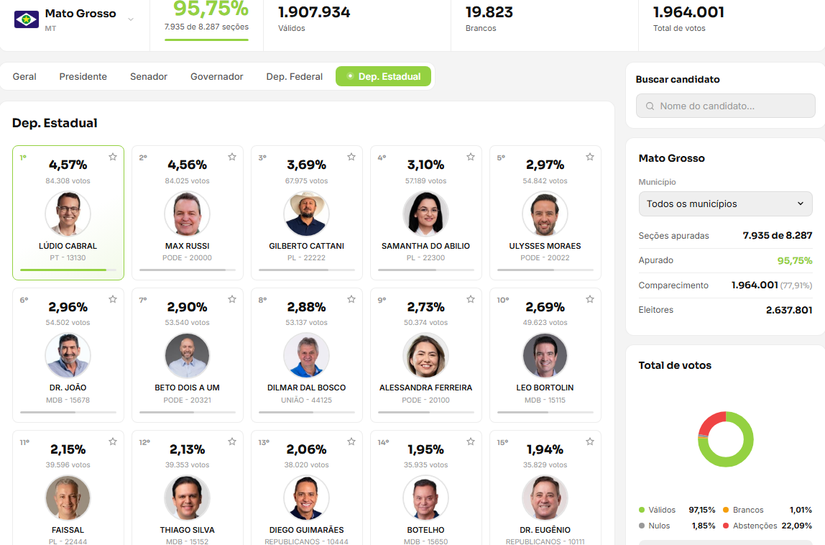825x545 pixels.
Task: Open the Todos os municípios dropdown
Action: 726,204
